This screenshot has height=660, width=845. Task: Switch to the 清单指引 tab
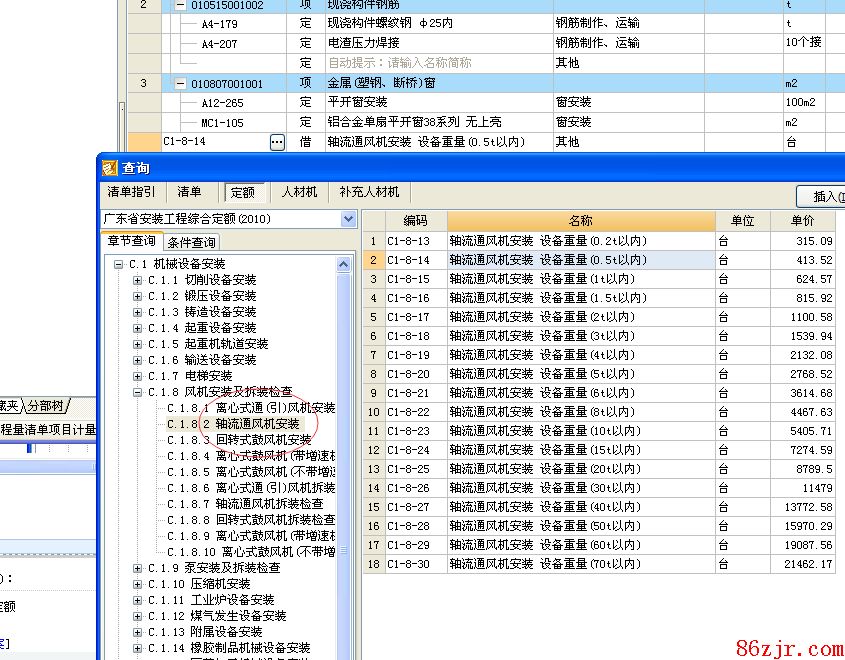click(x=131, y=192)
